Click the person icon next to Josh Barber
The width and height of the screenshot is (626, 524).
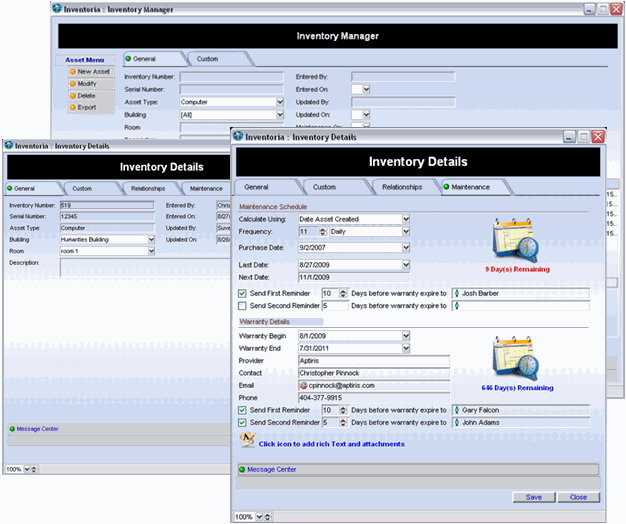tap(458, 293)
